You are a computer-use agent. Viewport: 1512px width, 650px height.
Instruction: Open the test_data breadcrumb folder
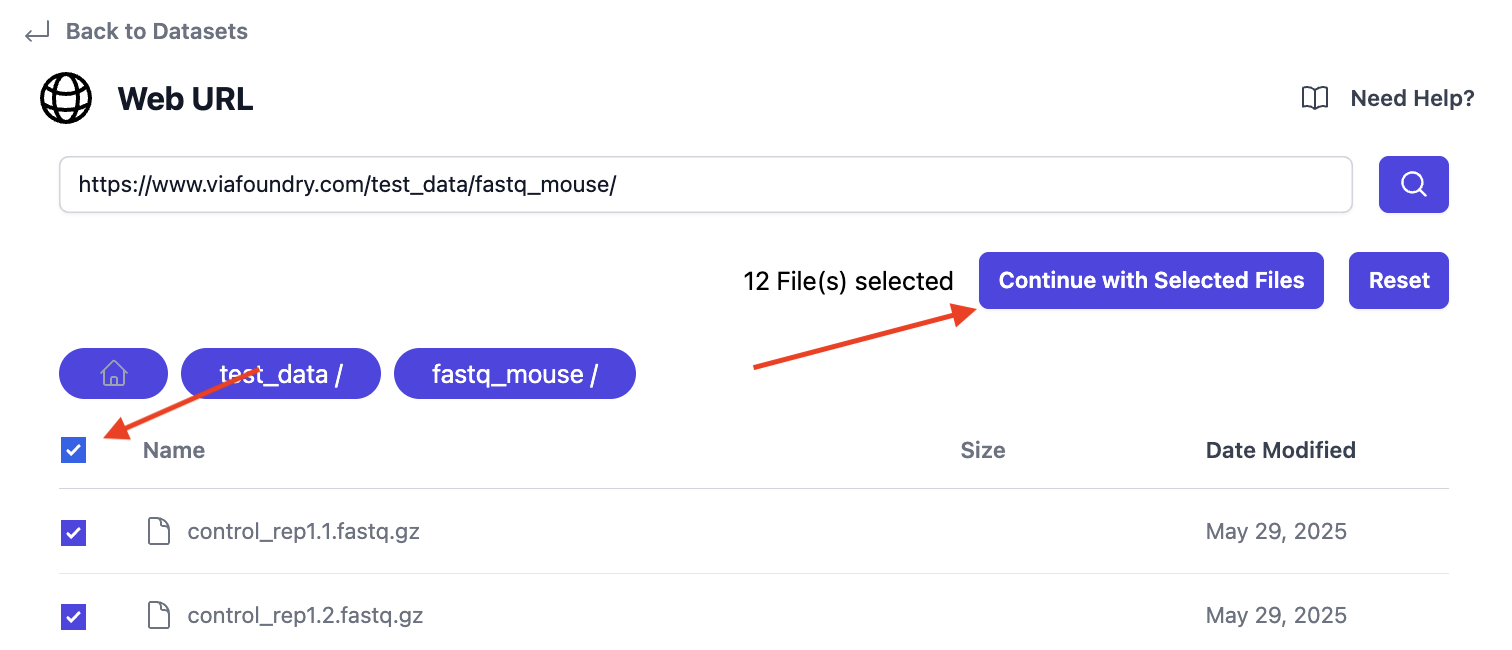coord(280,373)
